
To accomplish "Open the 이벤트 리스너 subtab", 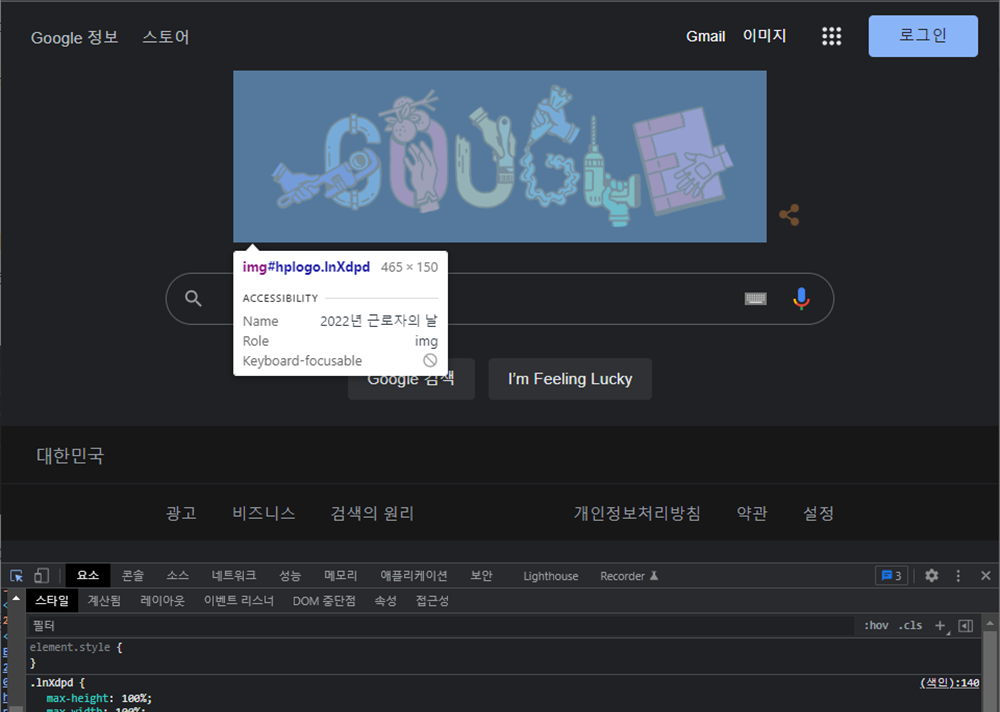I will pos(239,600).
